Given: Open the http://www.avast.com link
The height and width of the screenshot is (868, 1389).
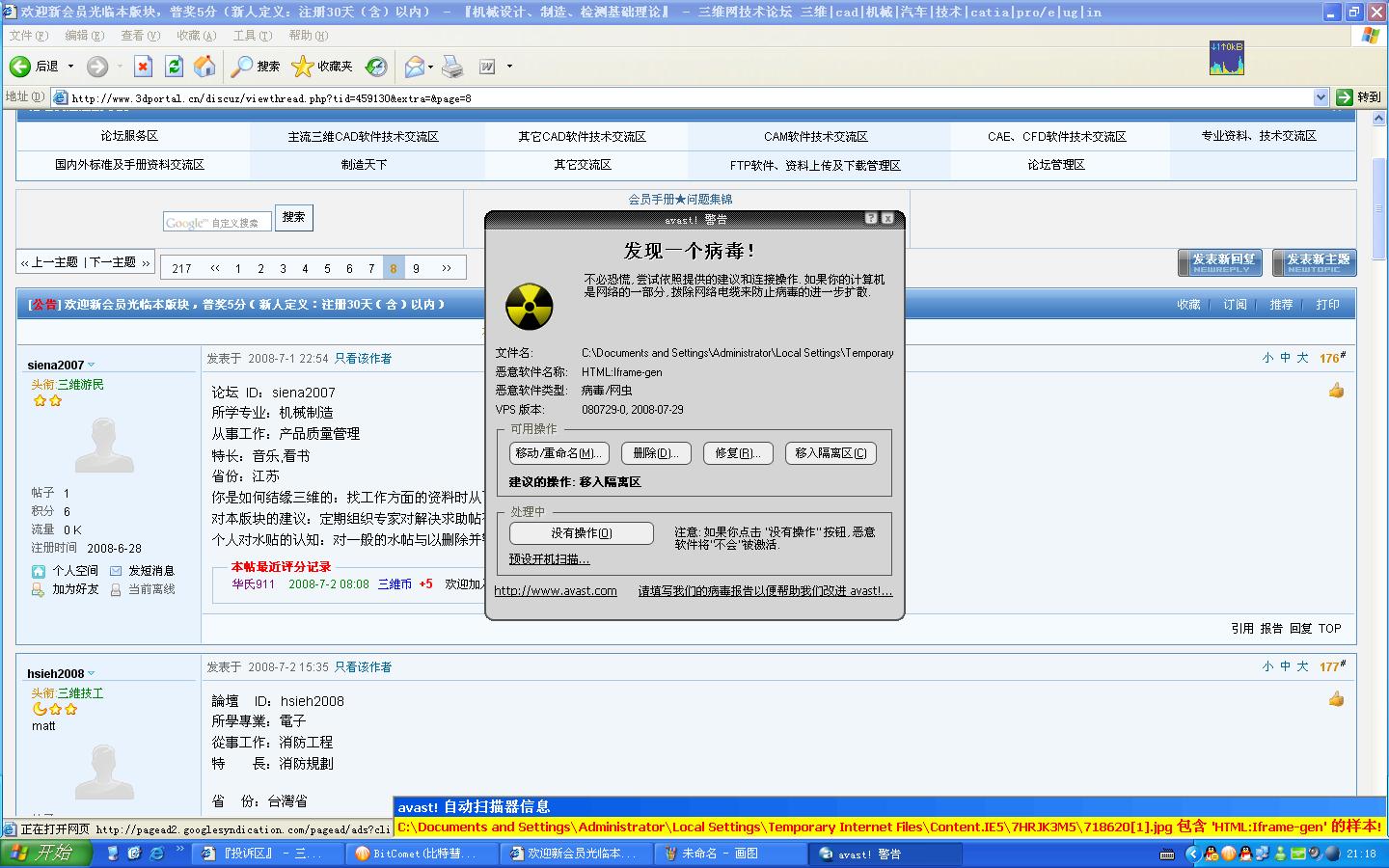Looking at the screenshot, I should (x=556, y=591).
